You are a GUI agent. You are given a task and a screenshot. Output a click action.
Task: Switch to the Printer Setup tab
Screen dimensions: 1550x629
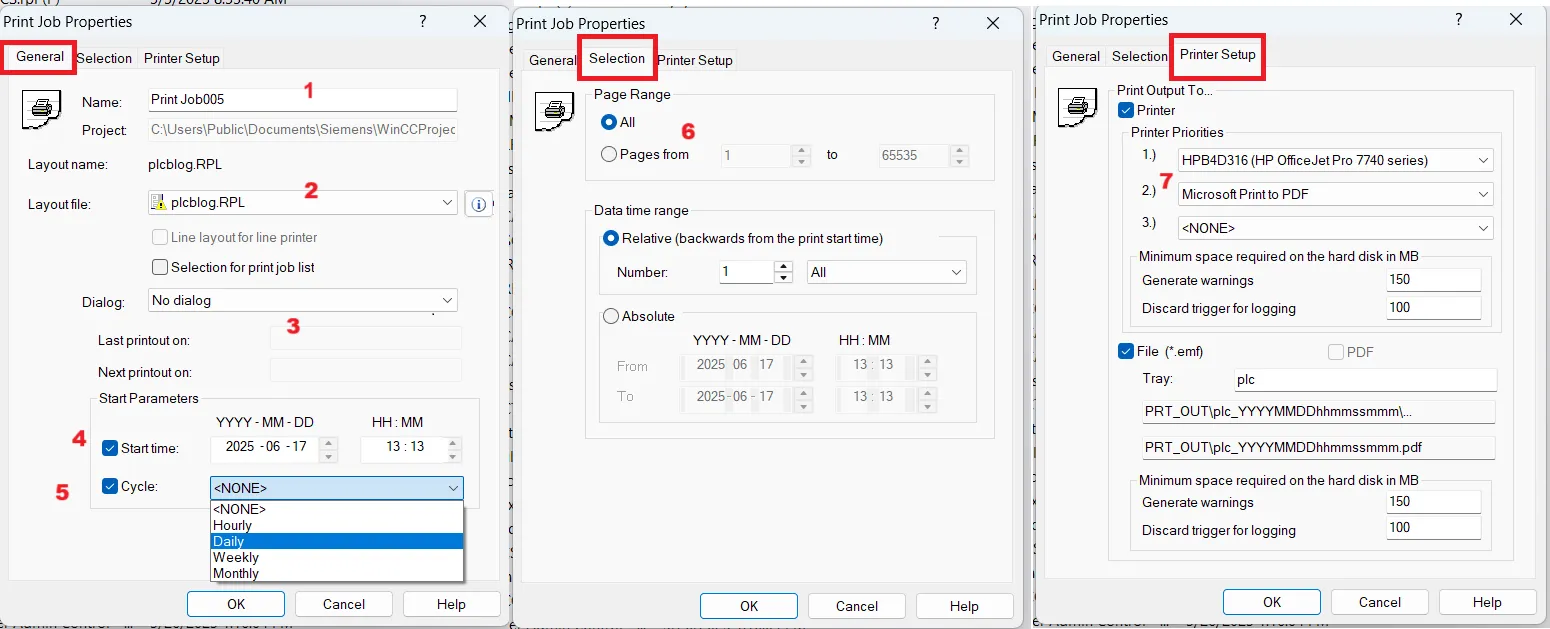pos(1217,57)
